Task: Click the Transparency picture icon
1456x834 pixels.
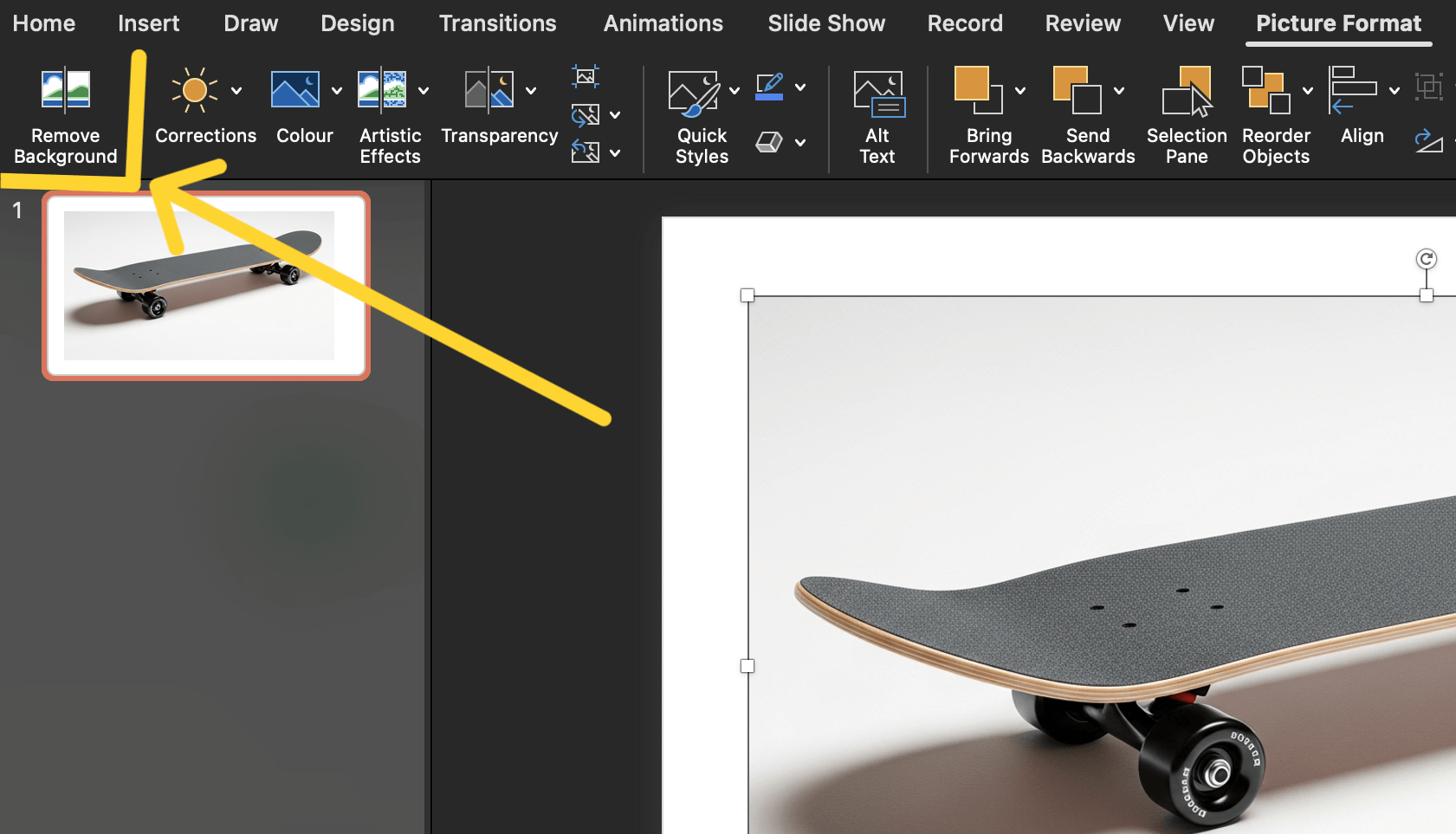Action: point(489,91)
